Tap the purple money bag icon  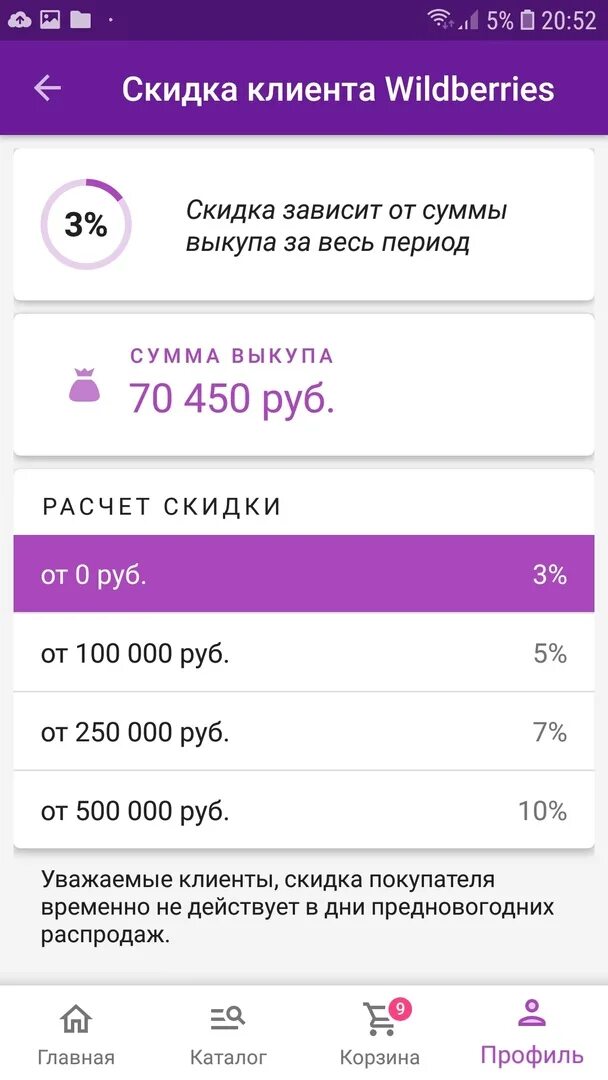[85, 385]
